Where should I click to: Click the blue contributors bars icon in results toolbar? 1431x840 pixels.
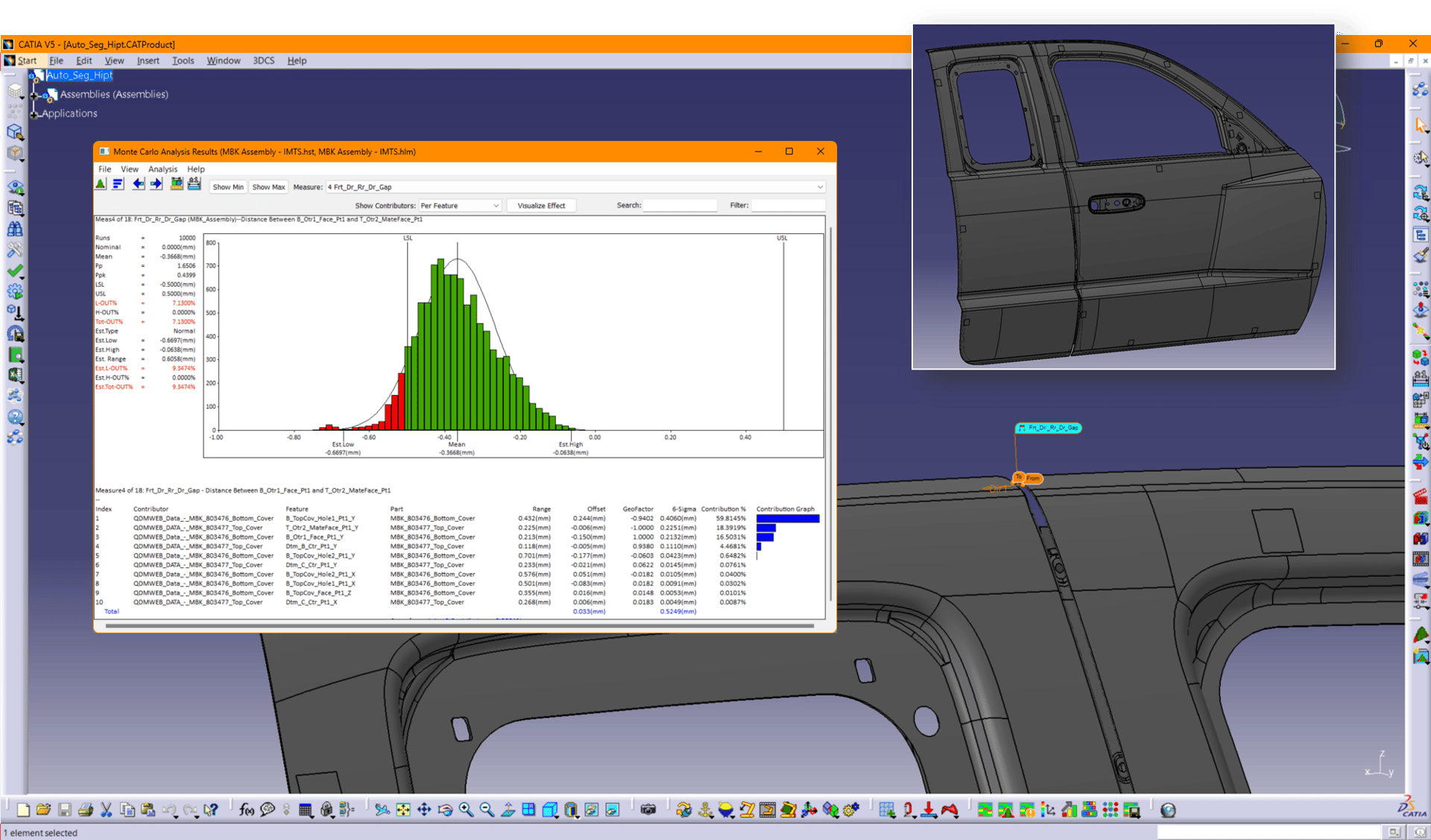[x=118, y=184]
